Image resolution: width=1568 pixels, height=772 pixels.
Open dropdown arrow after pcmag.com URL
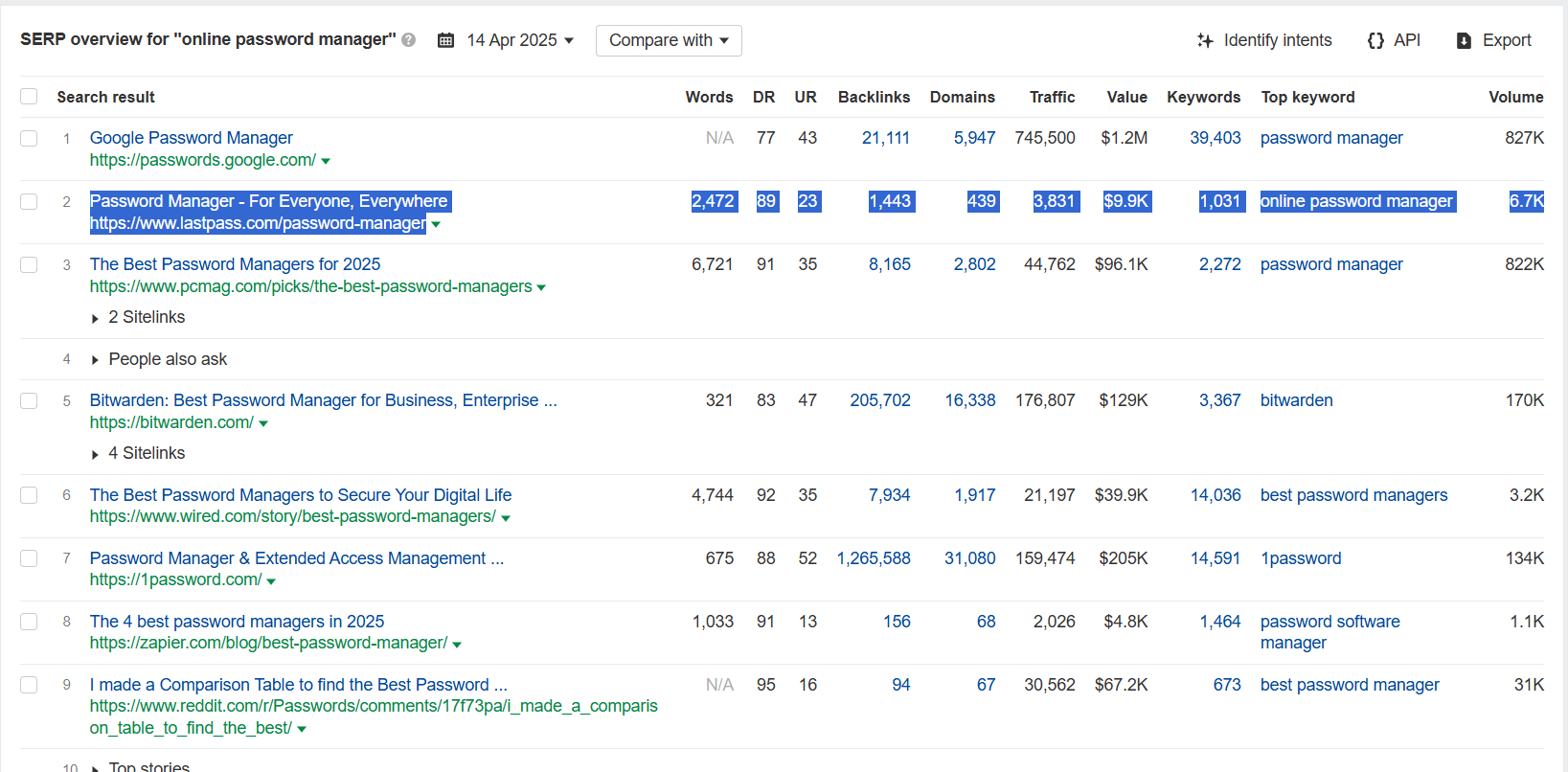[541, 288]
